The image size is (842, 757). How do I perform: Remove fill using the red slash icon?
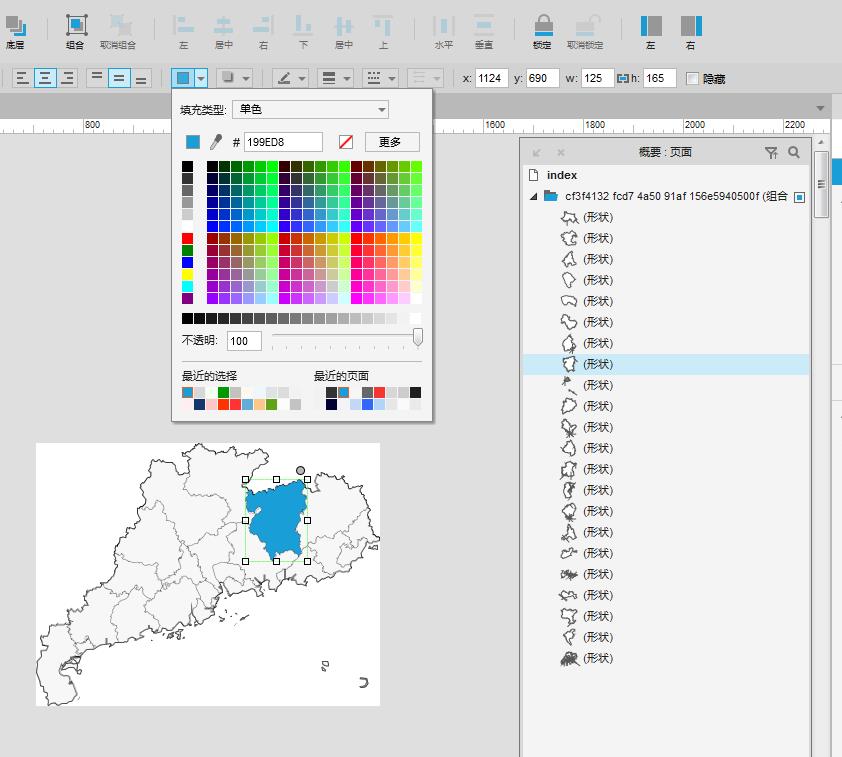point(347,143)
